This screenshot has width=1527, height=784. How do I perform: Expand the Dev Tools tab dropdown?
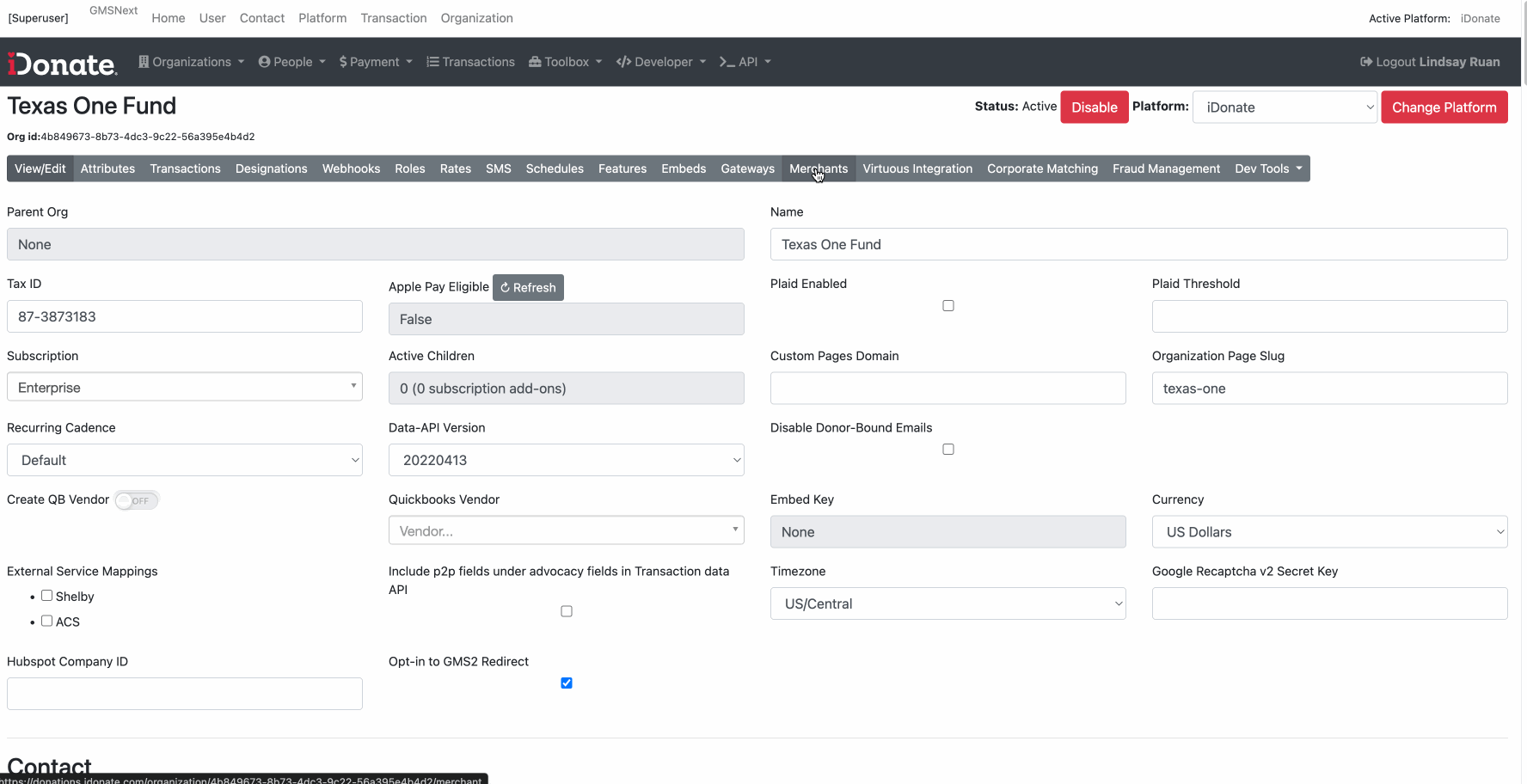click(1268, 168)
